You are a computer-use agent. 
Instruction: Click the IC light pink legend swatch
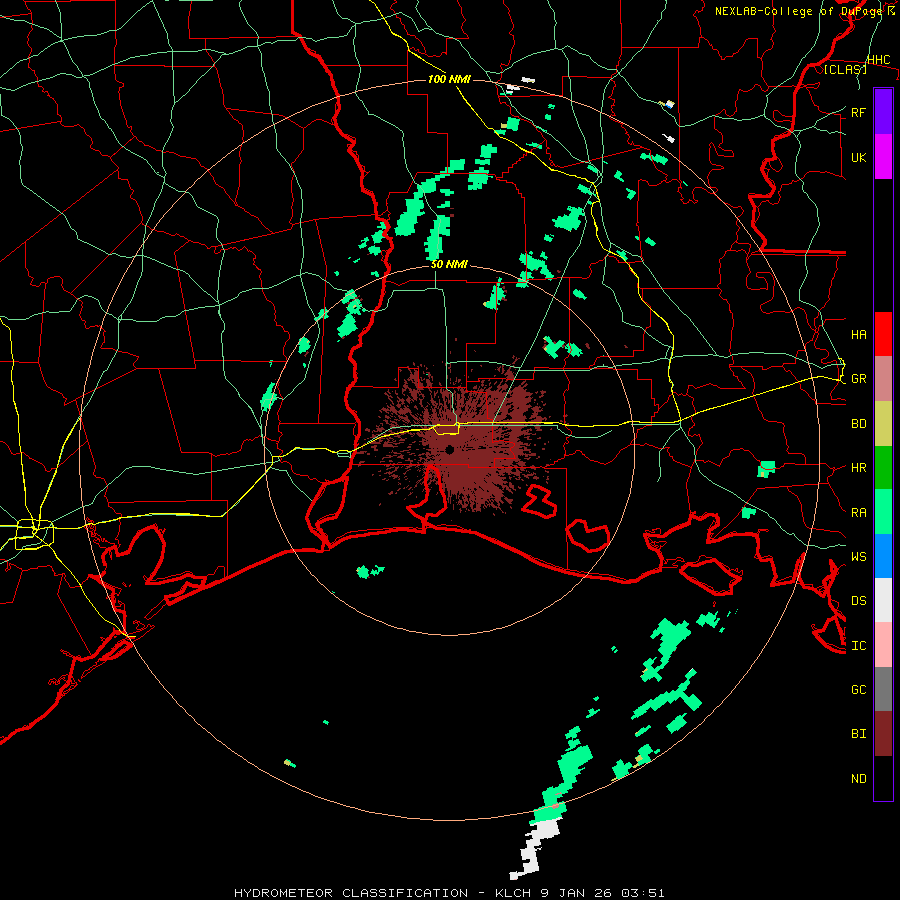[x=883, y=645]
